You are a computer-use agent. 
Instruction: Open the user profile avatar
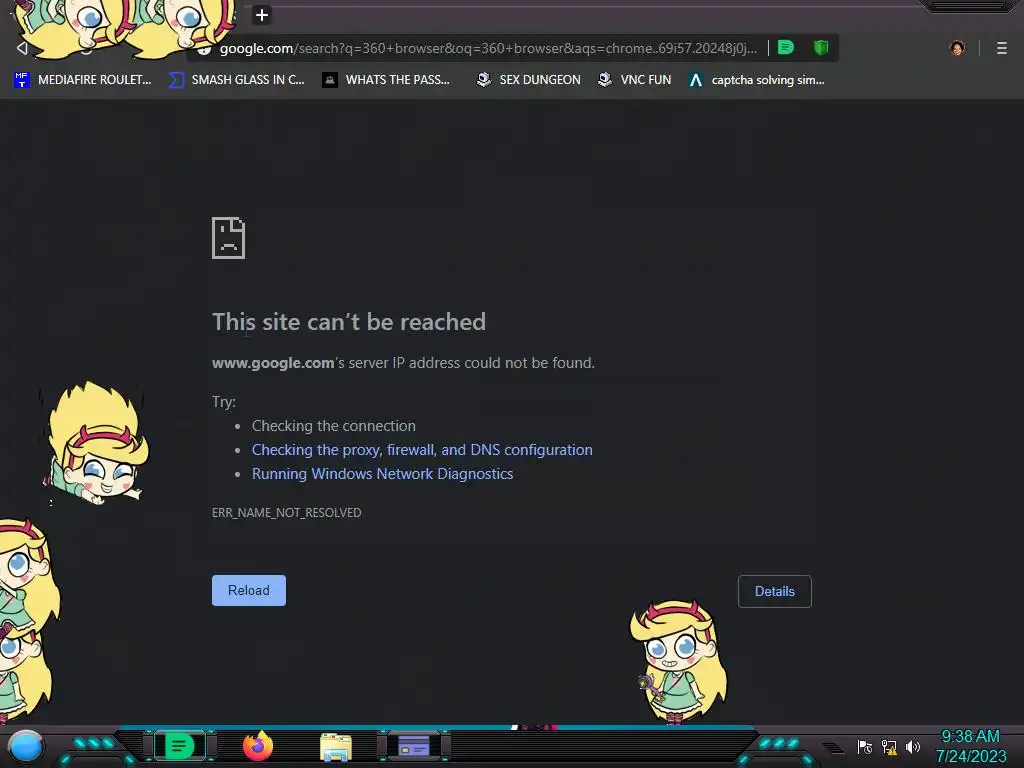957,48
